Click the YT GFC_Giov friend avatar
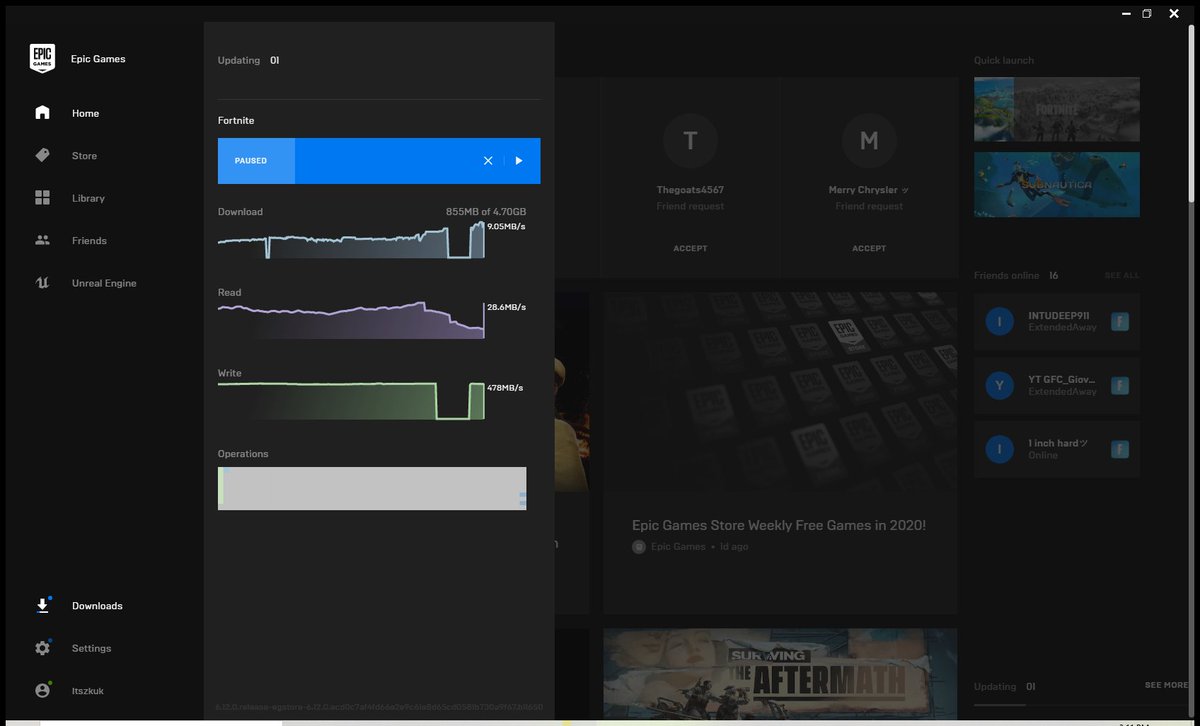 tap(999, 385)
